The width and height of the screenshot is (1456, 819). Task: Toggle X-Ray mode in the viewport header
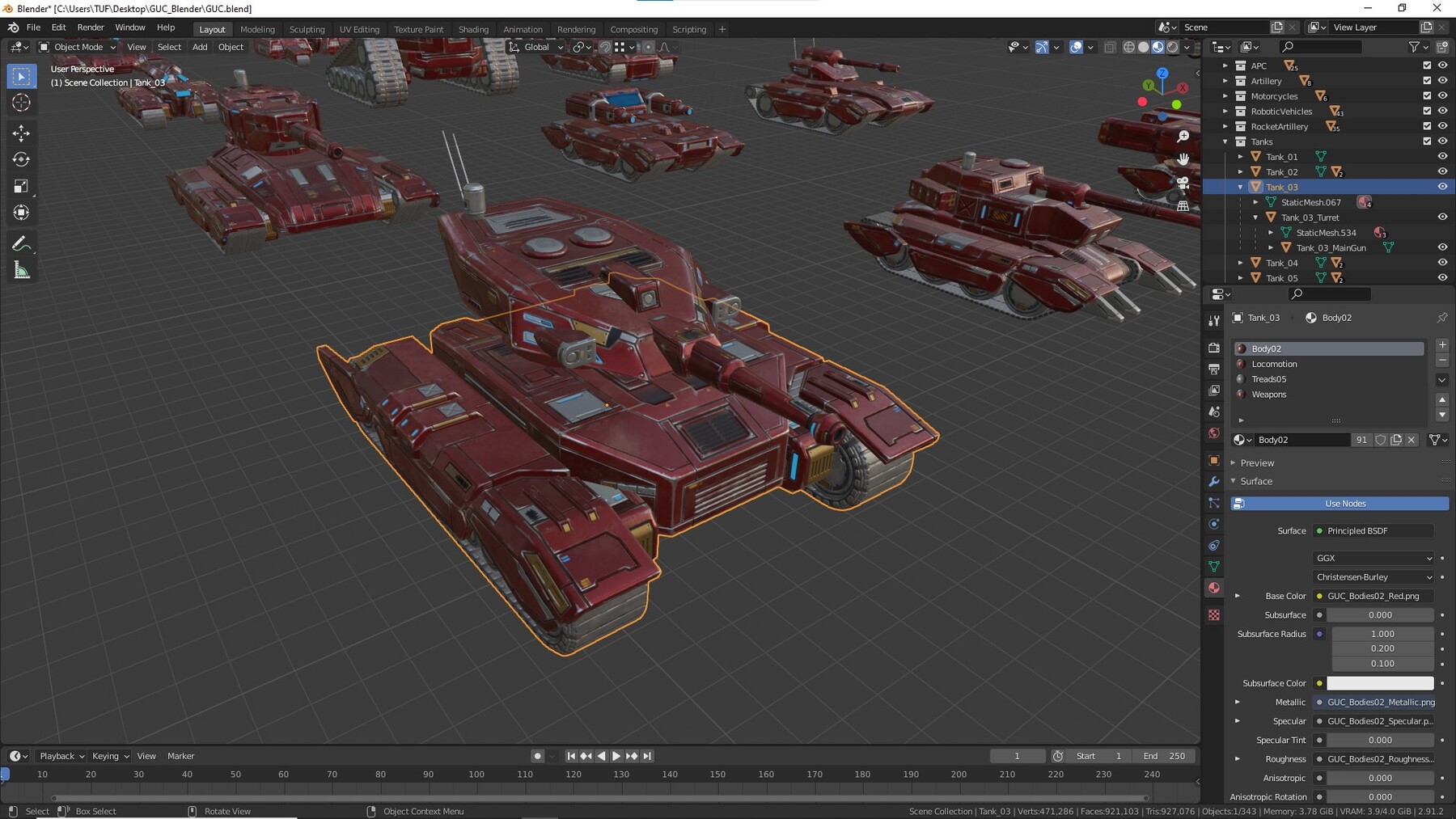point(1110,46)
